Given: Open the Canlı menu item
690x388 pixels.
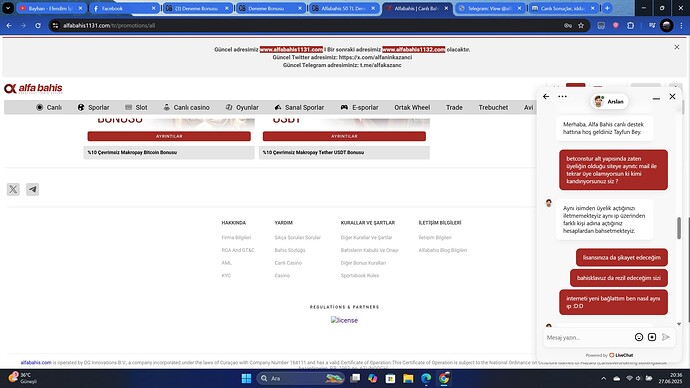Looking at the screenshot, I should click(49, 107).
